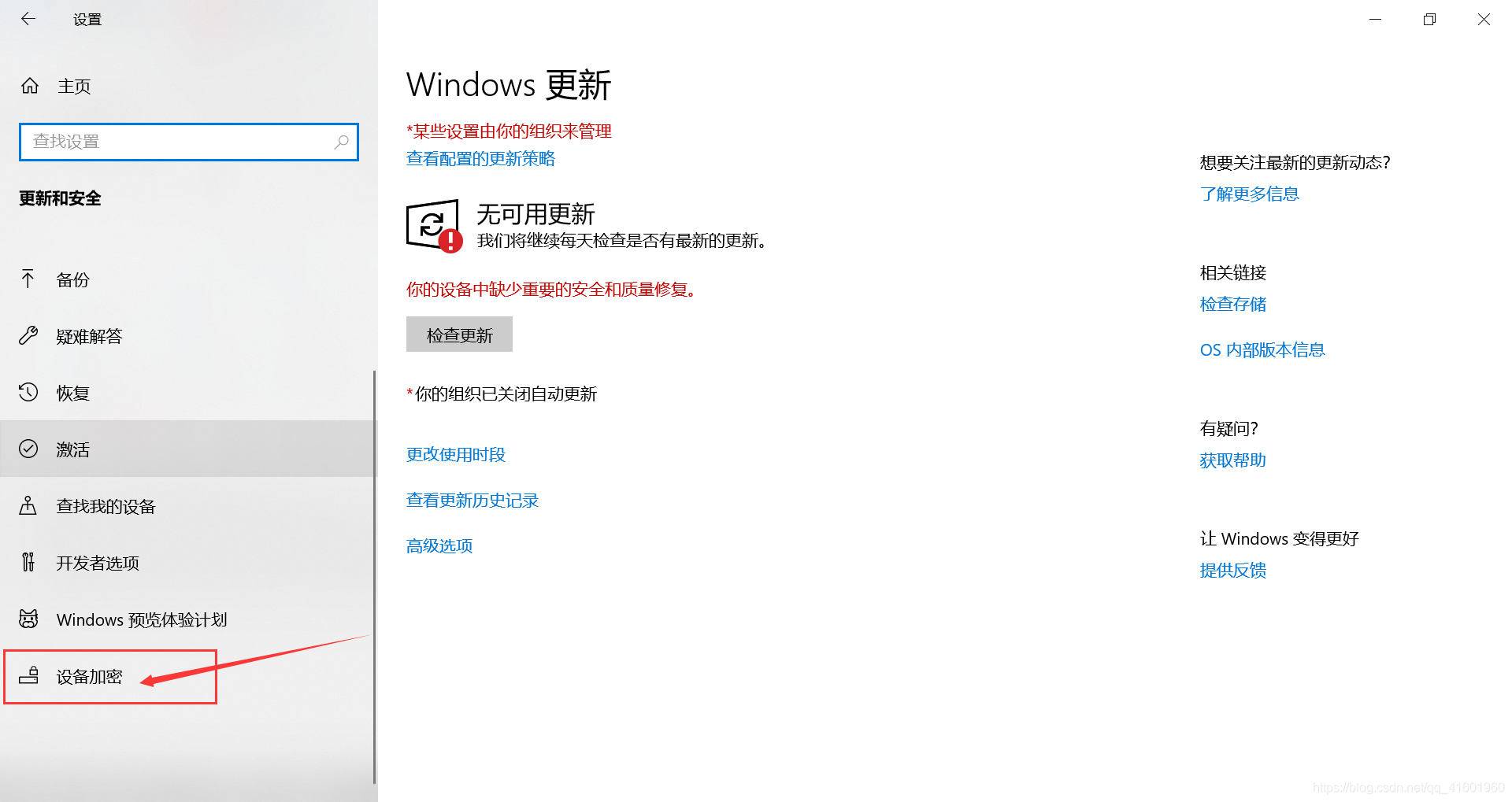The height and width of the screenshot is (802, 1512).
Task: Click the 无可用更新 status heading
Action: (535, 214)
